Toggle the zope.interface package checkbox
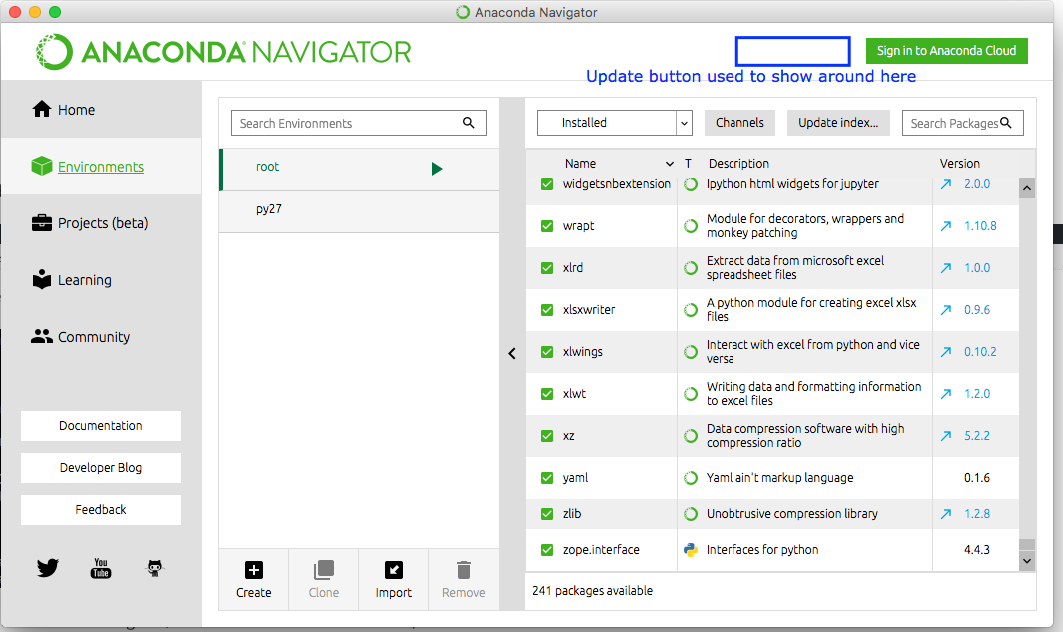The height and width of the screenshot is (632, 1063). click(x=546, y=549)
